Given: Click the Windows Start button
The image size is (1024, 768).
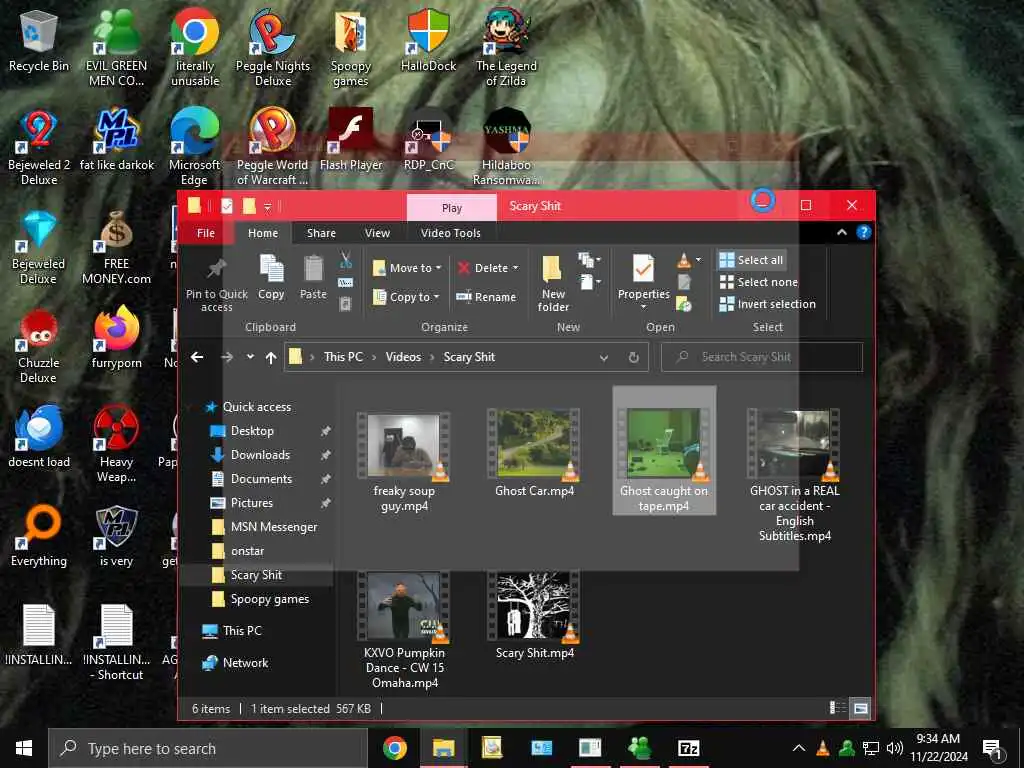Looking at the screenshot, I should (x=24, y=748).
